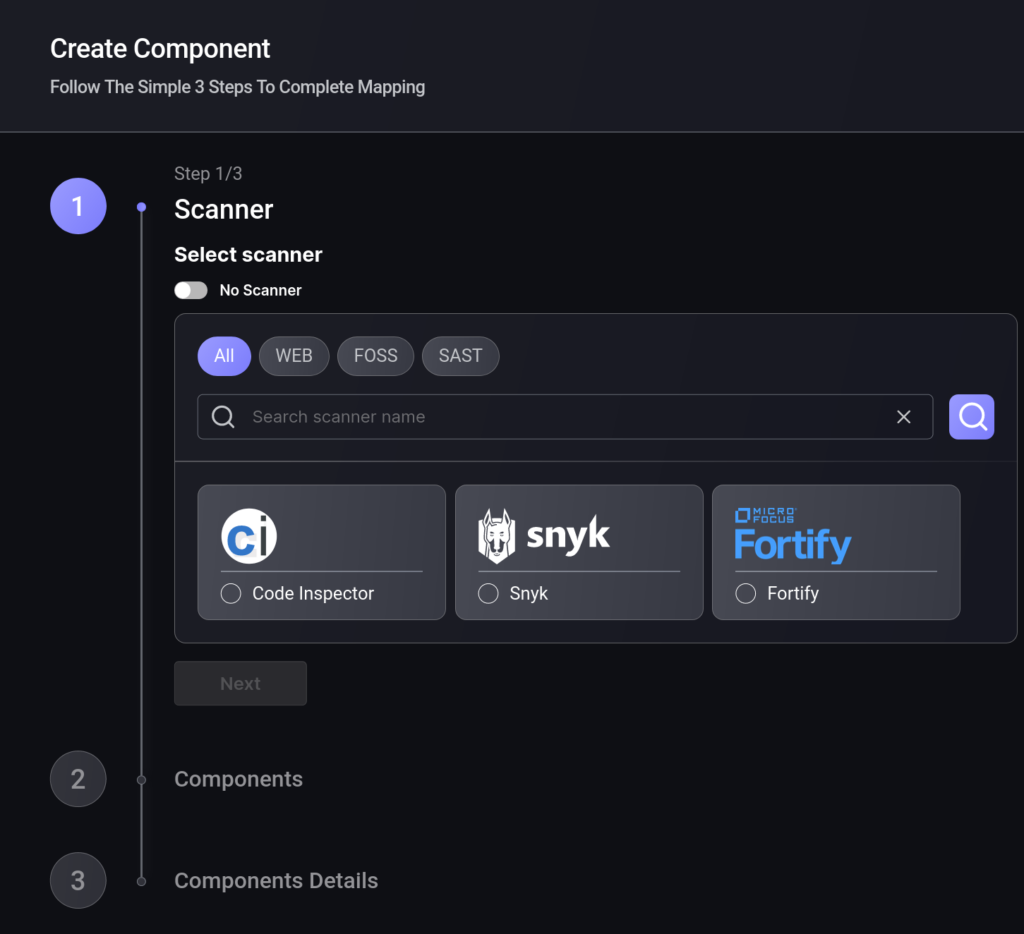The height and width of the screenshot is (934, 1024).
Task: Click the purple search button icon
Action: click(x=971, y=417)
